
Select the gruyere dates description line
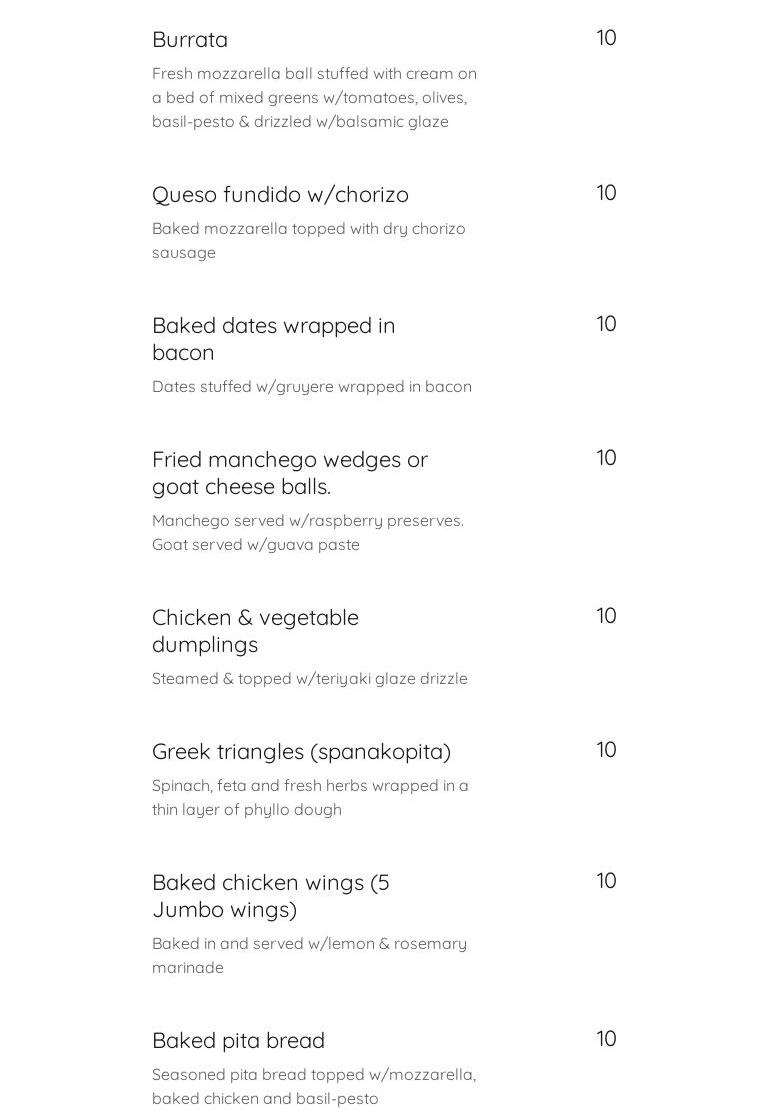(311, 387)
